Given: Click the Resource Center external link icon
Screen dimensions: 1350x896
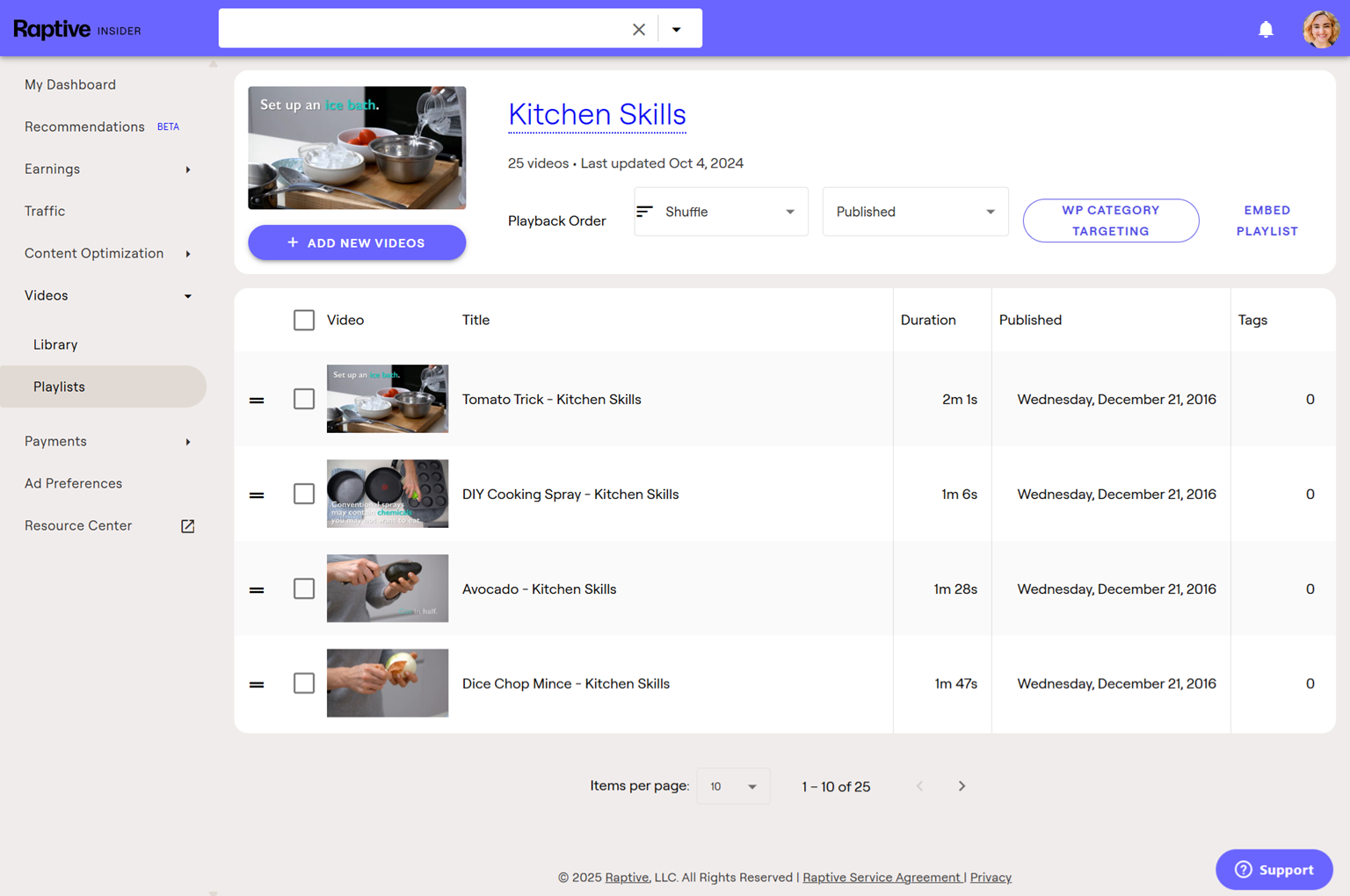Looking at the screenshot, I should point(187,526).
